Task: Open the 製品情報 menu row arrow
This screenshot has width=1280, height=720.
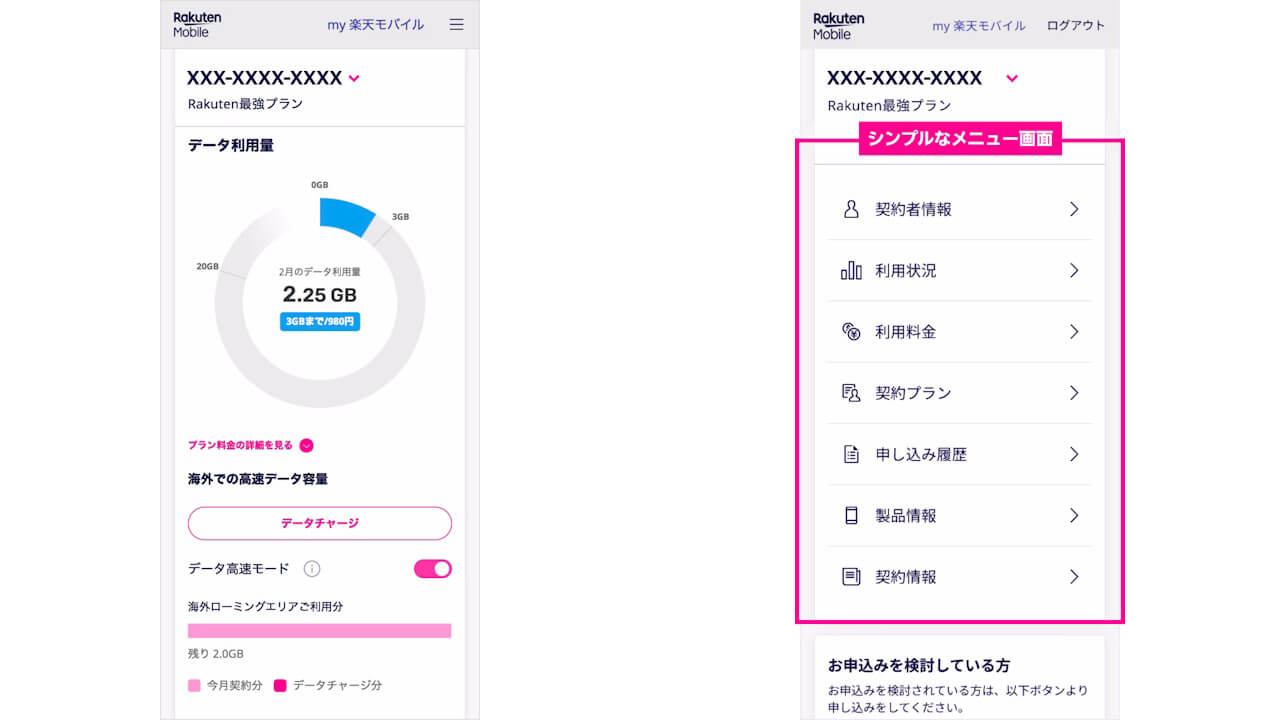Action: point(1074,516)
